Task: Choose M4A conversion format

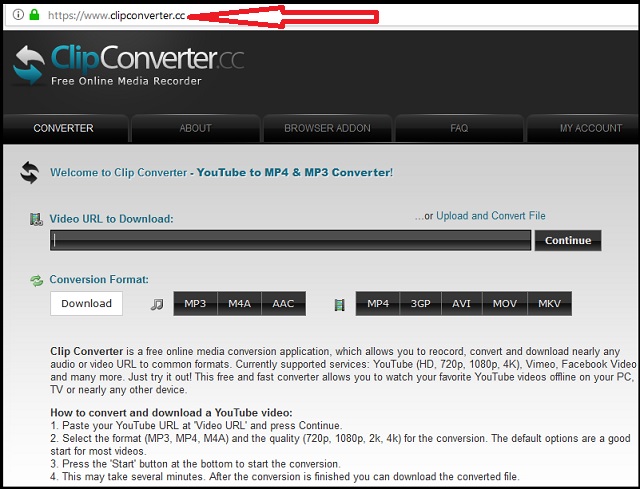Action: coord(240,304)
